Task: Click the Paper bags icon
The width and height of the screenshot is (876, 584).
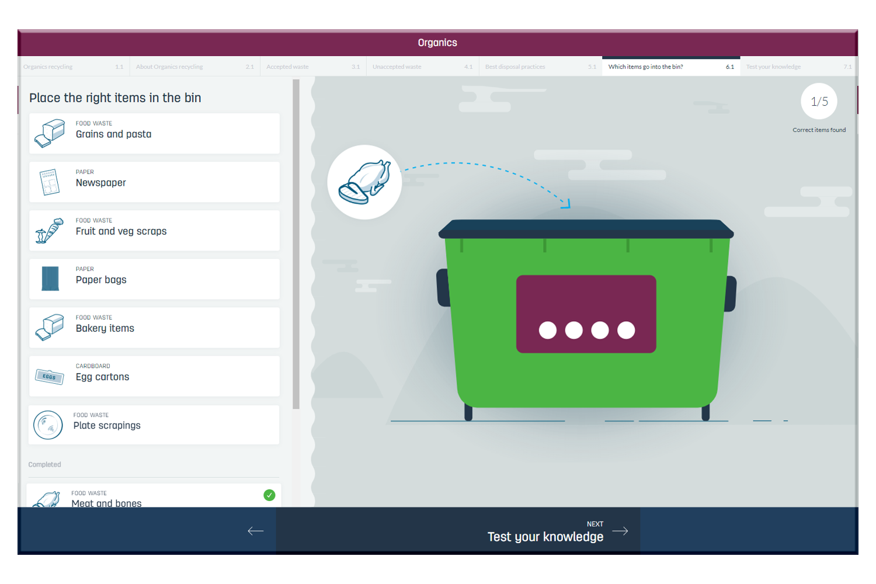Action: [x=50, y=279]
